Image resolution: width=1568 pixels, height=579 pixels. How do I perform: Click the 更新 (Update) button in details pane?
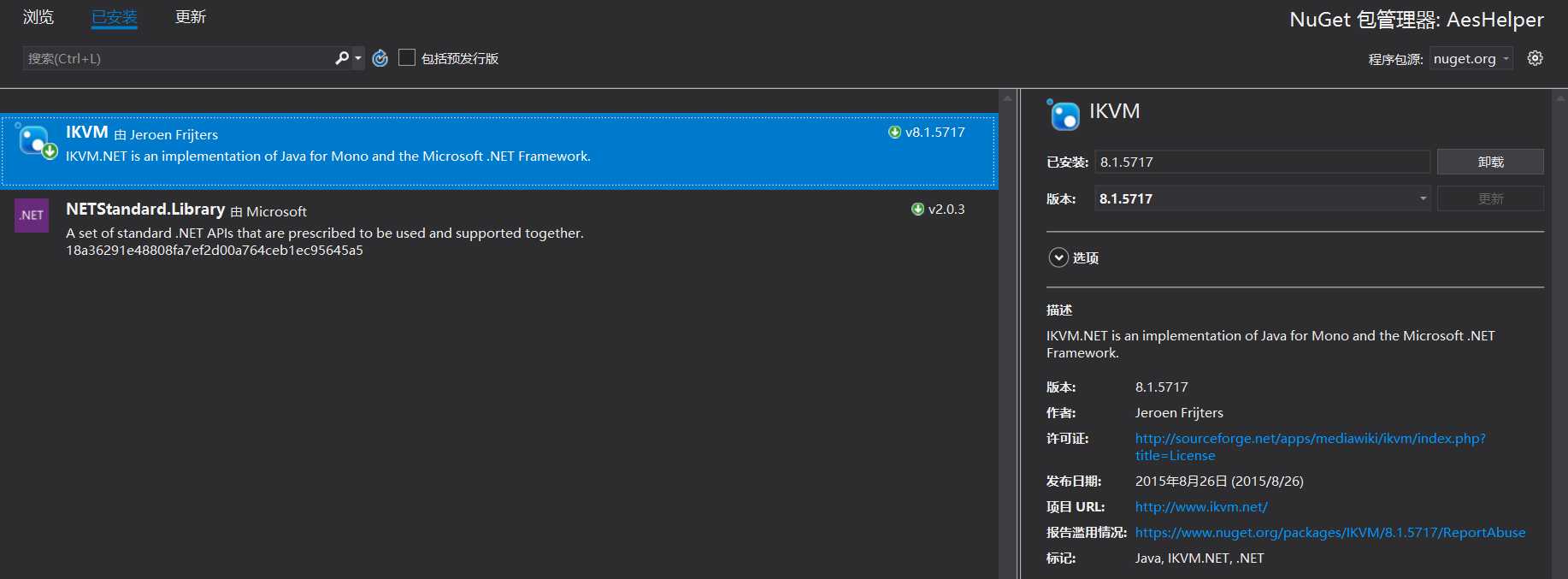tap(1490, 198)
